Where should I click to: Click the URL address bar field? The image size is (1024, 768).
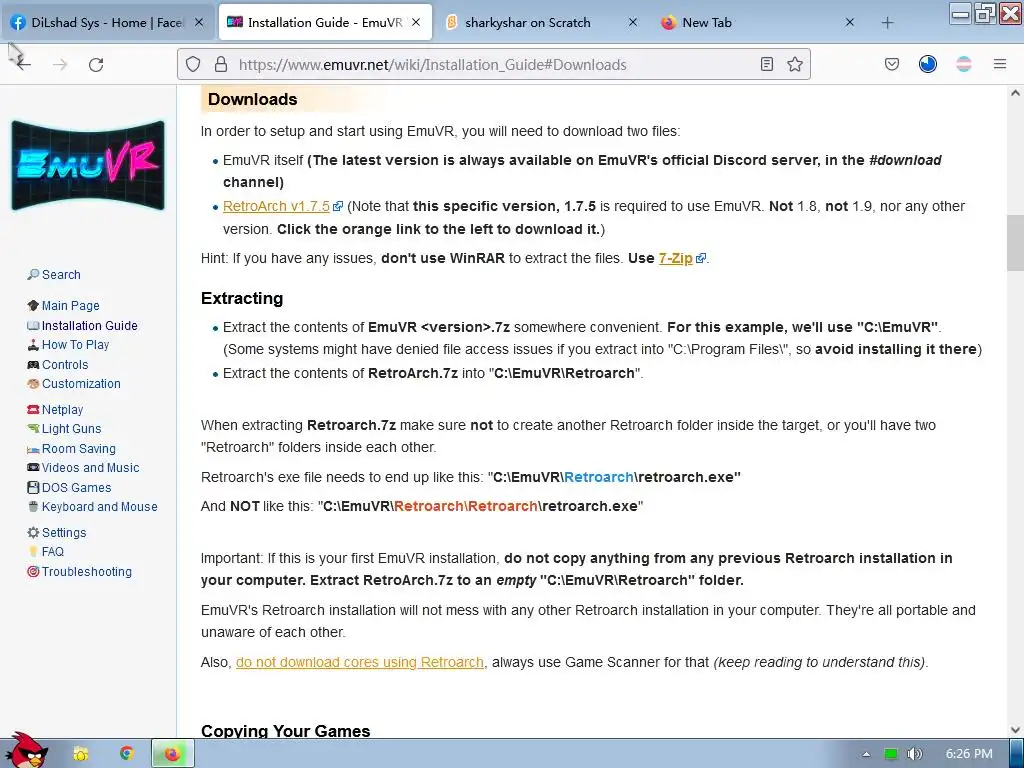(x=493, y=64)
